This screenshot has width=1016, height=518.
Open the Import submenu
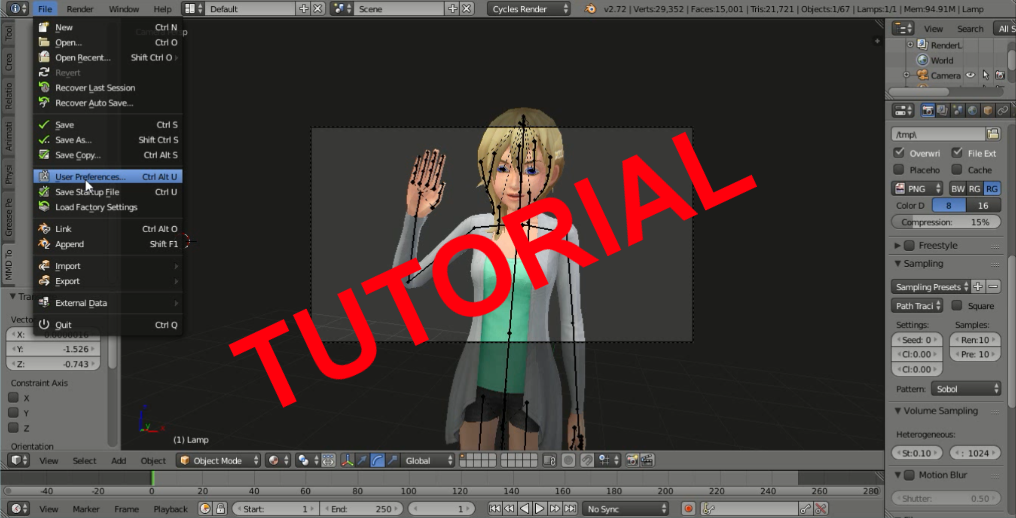[x=108, y=266]
